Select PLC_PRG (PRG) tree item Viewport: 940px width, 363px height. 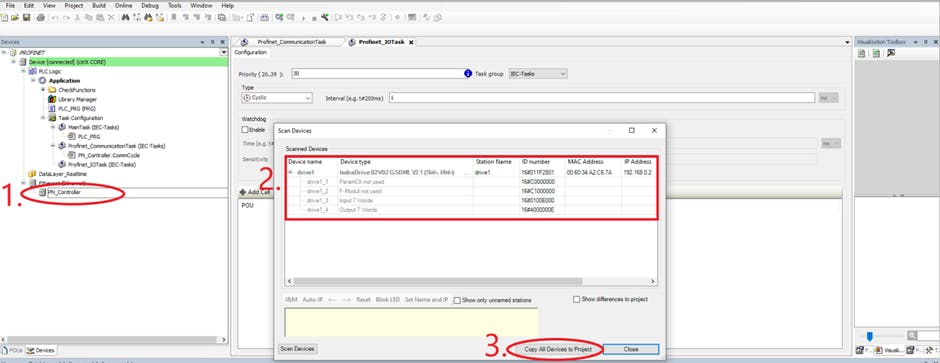pyautogui.click(x=77, y=108)
